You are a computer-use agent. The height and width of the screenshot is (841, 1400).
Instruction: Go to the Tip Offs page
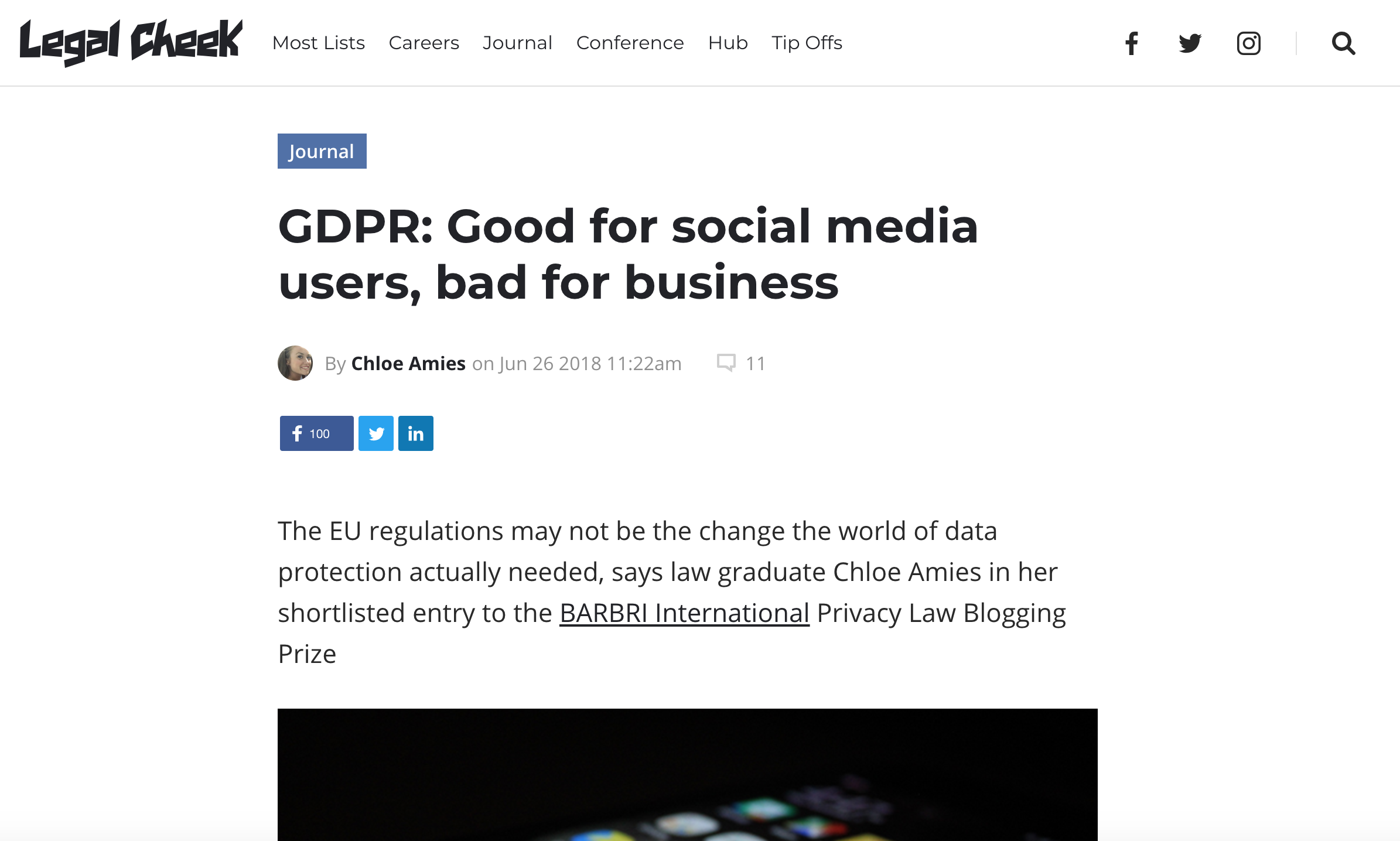coord(806,43)
